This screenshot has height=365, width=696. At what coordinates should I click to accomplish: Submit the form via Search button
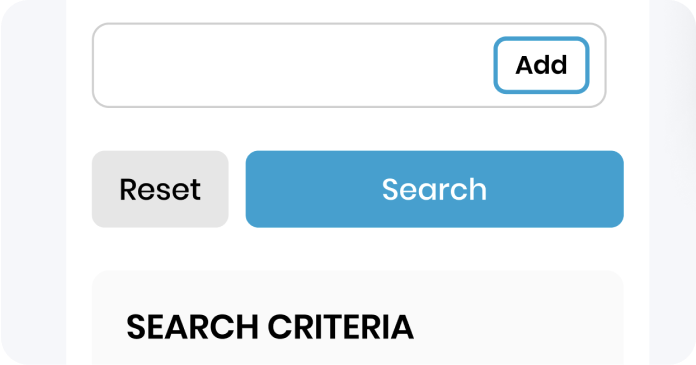(435, 189)
